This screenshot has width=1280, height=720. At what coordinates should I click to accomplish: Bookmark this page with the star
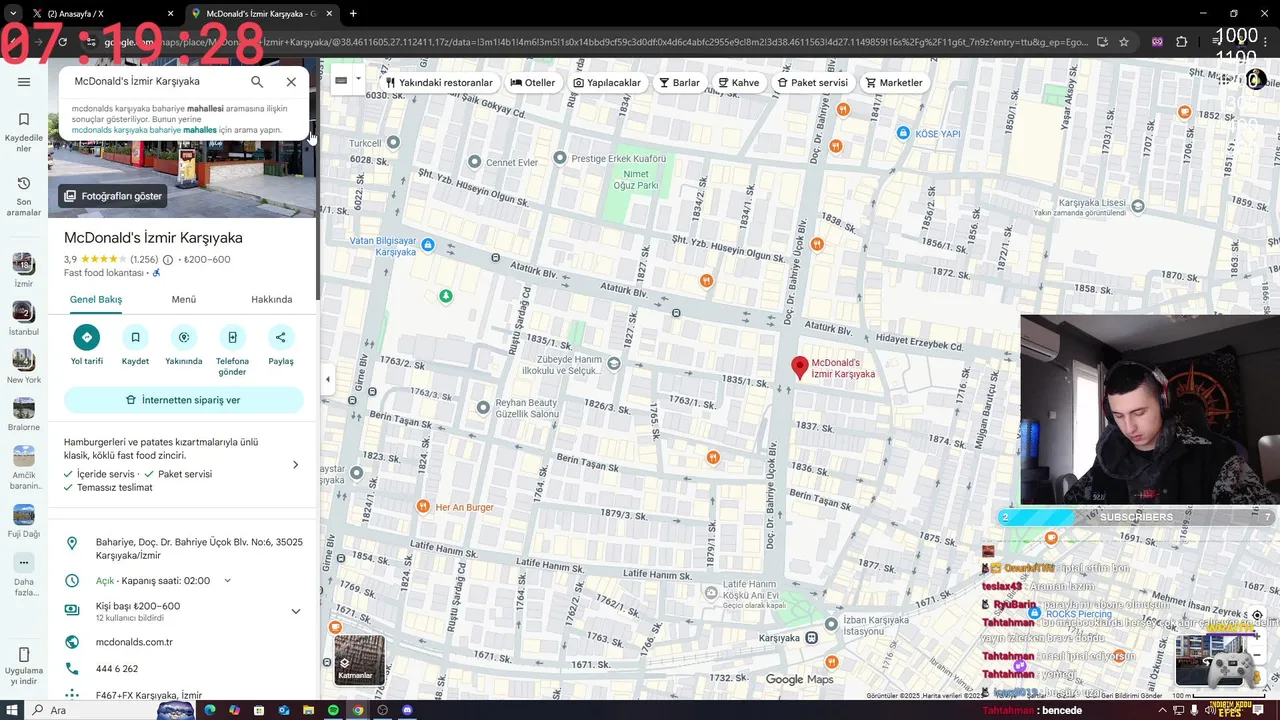coord(1124,42)
